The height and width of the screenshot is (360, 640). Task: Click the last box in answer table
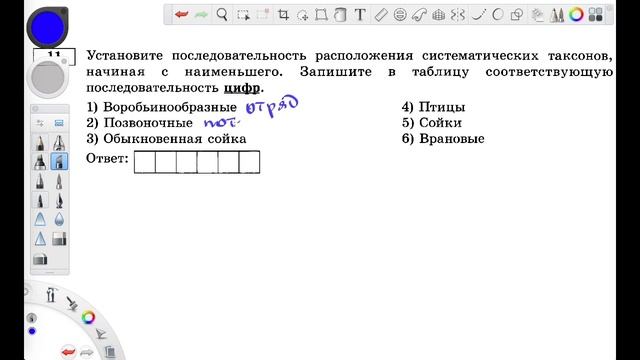[x=249, y=162]
